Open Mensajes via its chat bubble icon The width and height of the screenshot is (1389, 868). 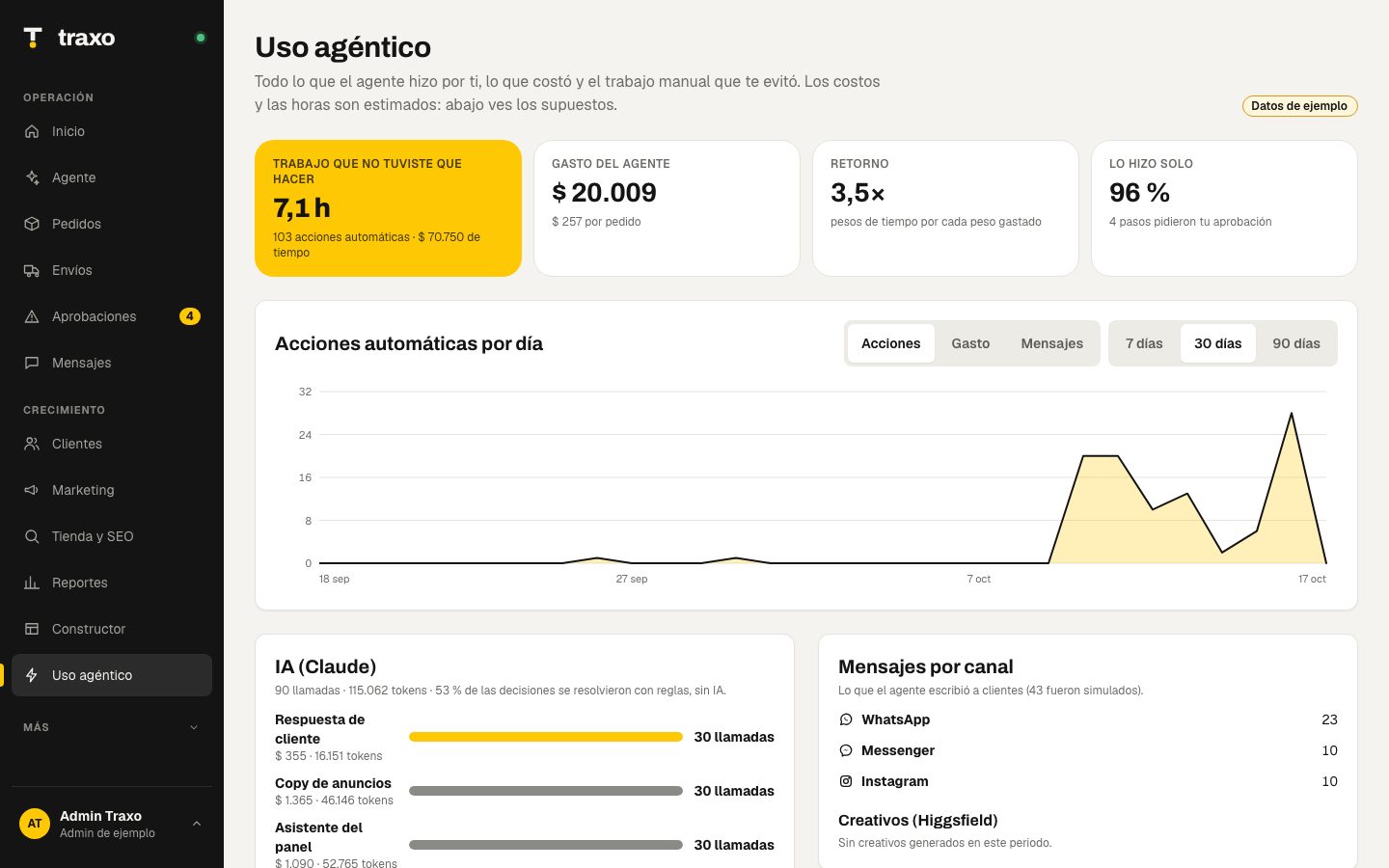click(32, 363)
